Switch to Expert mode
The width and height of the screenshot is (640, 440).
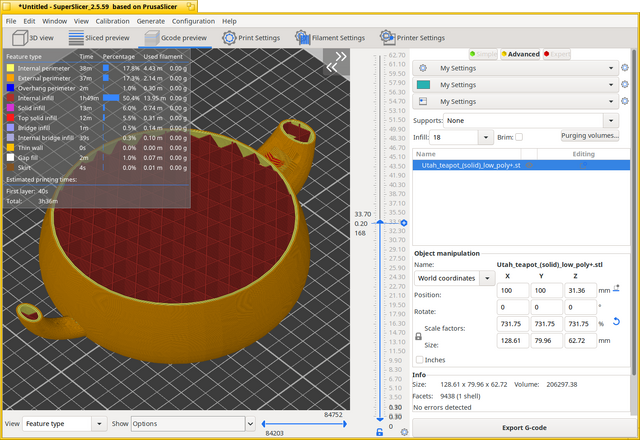pyautogui.click(x=557, y=54)
